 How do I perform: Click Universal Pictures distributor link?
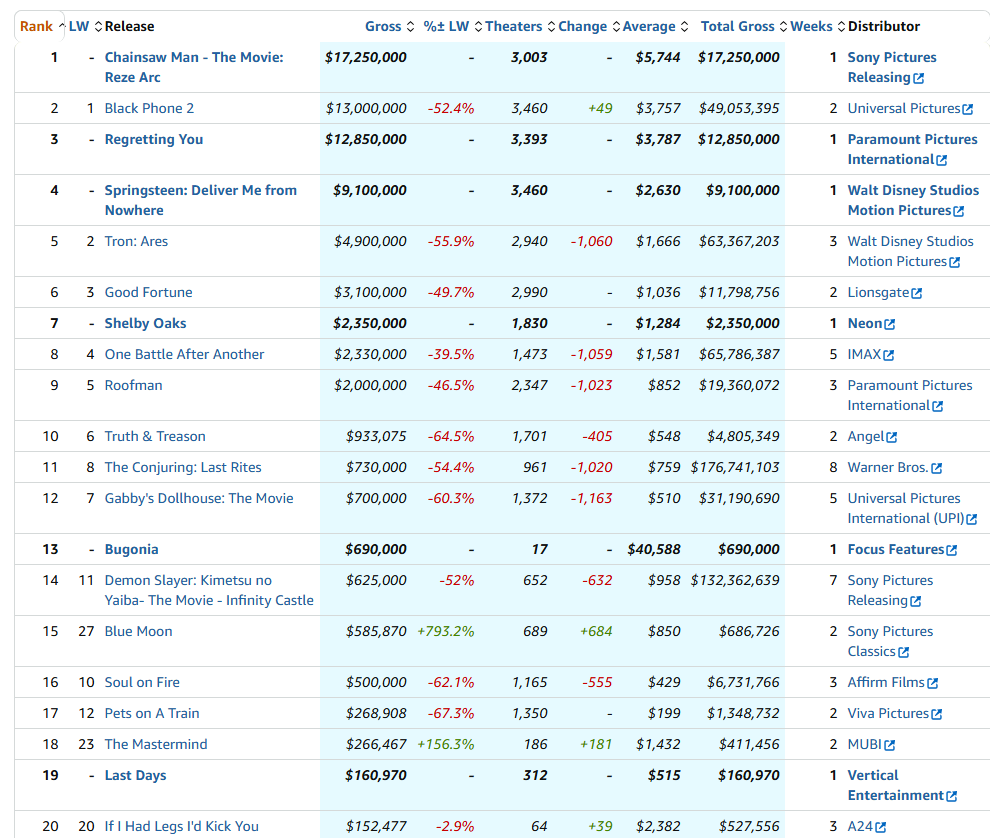coord(904,108)
